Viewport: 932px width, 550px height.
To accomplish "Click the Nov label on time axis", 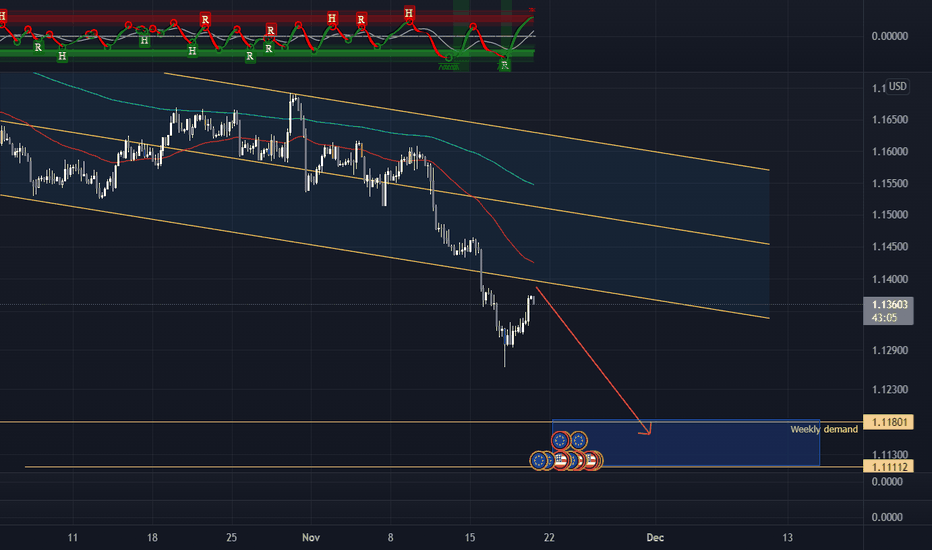I will click(x=311, y=538).
